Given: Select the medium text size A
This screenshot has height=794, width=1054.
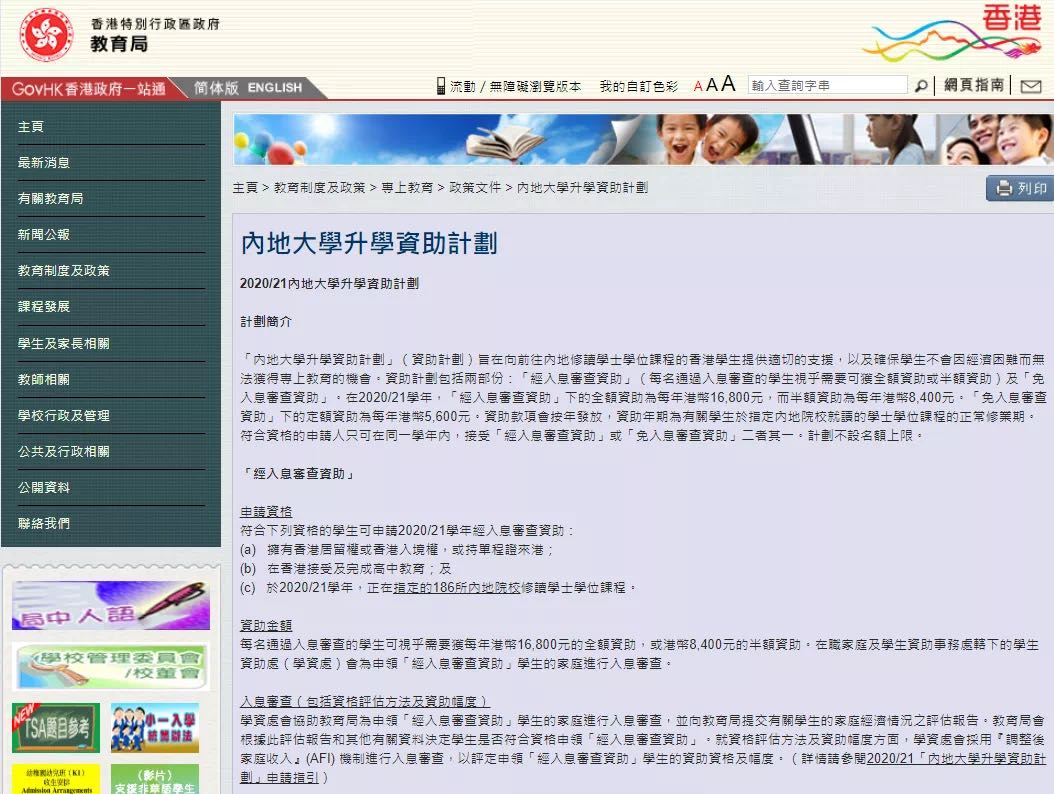Looking at the screenshot, I should (712, 86).
